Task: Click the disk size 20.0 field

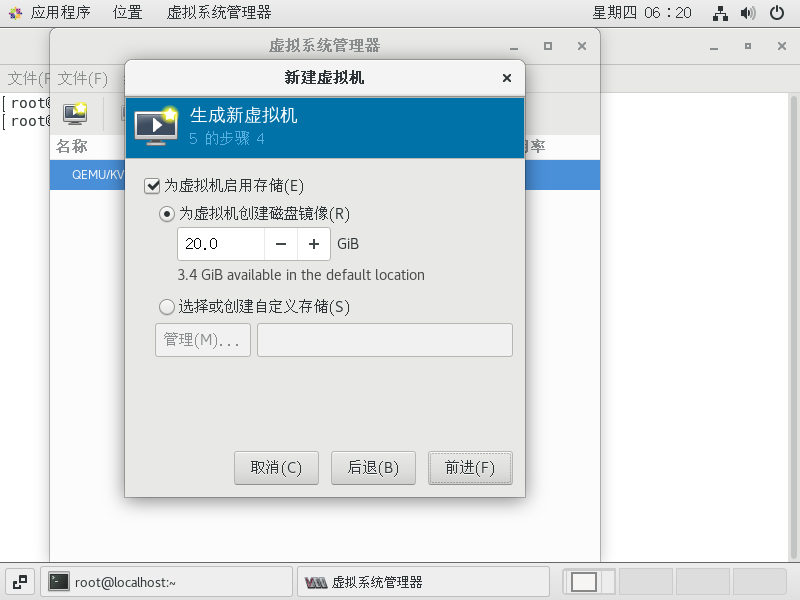Action: 221,244
